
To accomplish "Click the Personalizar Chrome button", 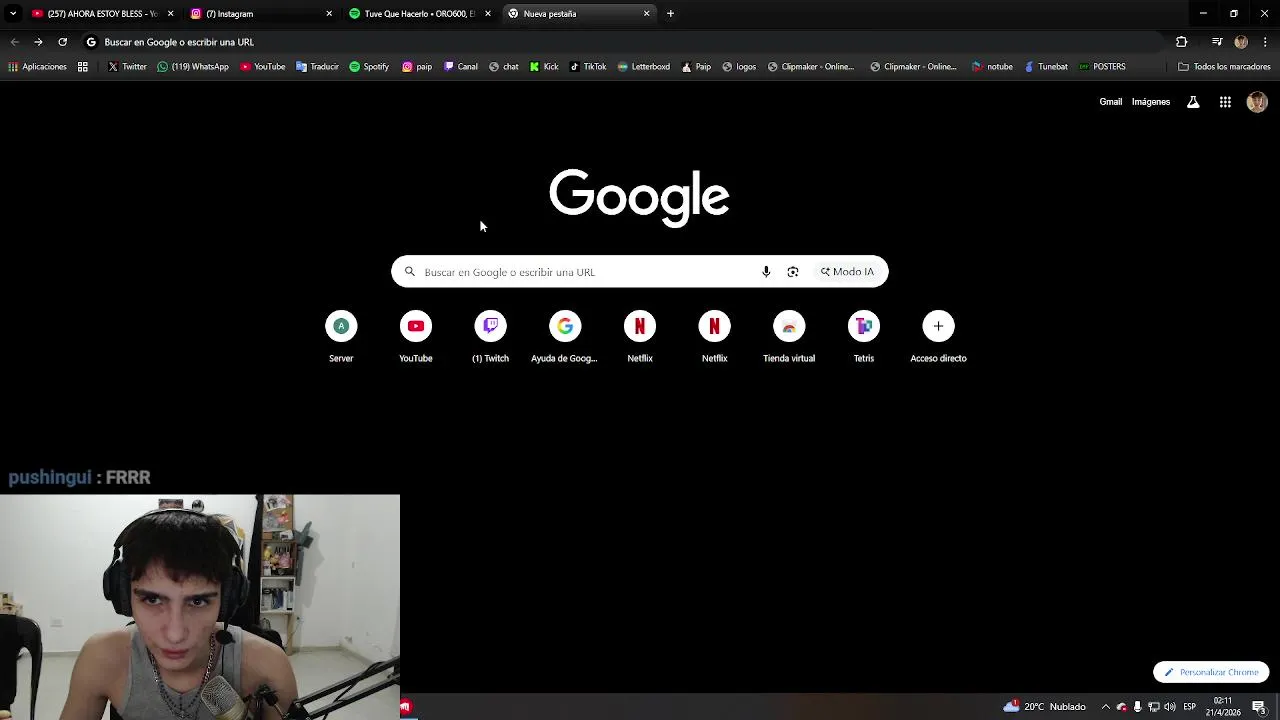I will [1211, 672].
